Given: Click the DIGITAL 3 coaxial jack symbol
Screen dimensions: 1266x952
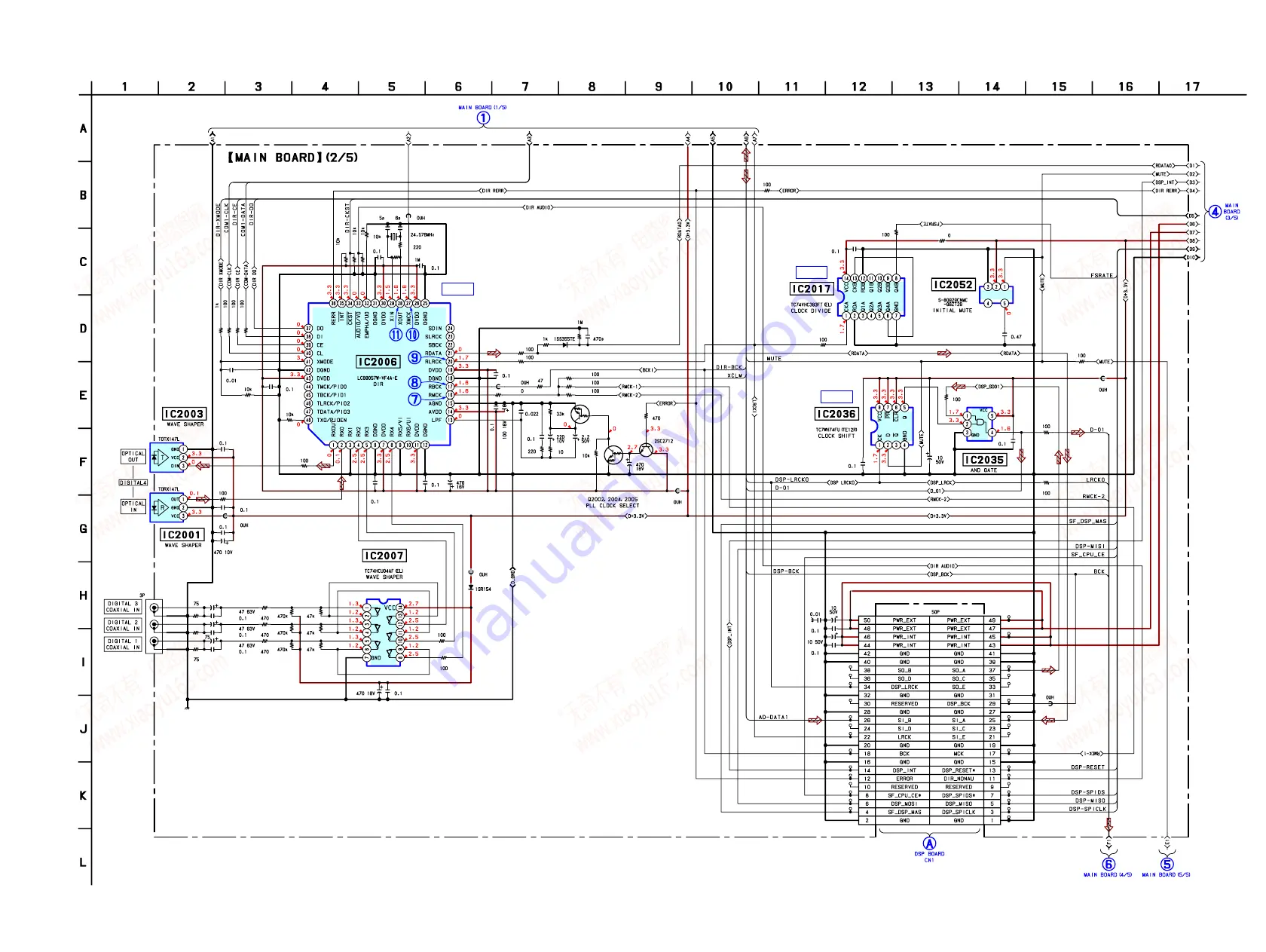Looking at the screenshot, I should pyautogui.click(x=154, y=608).
